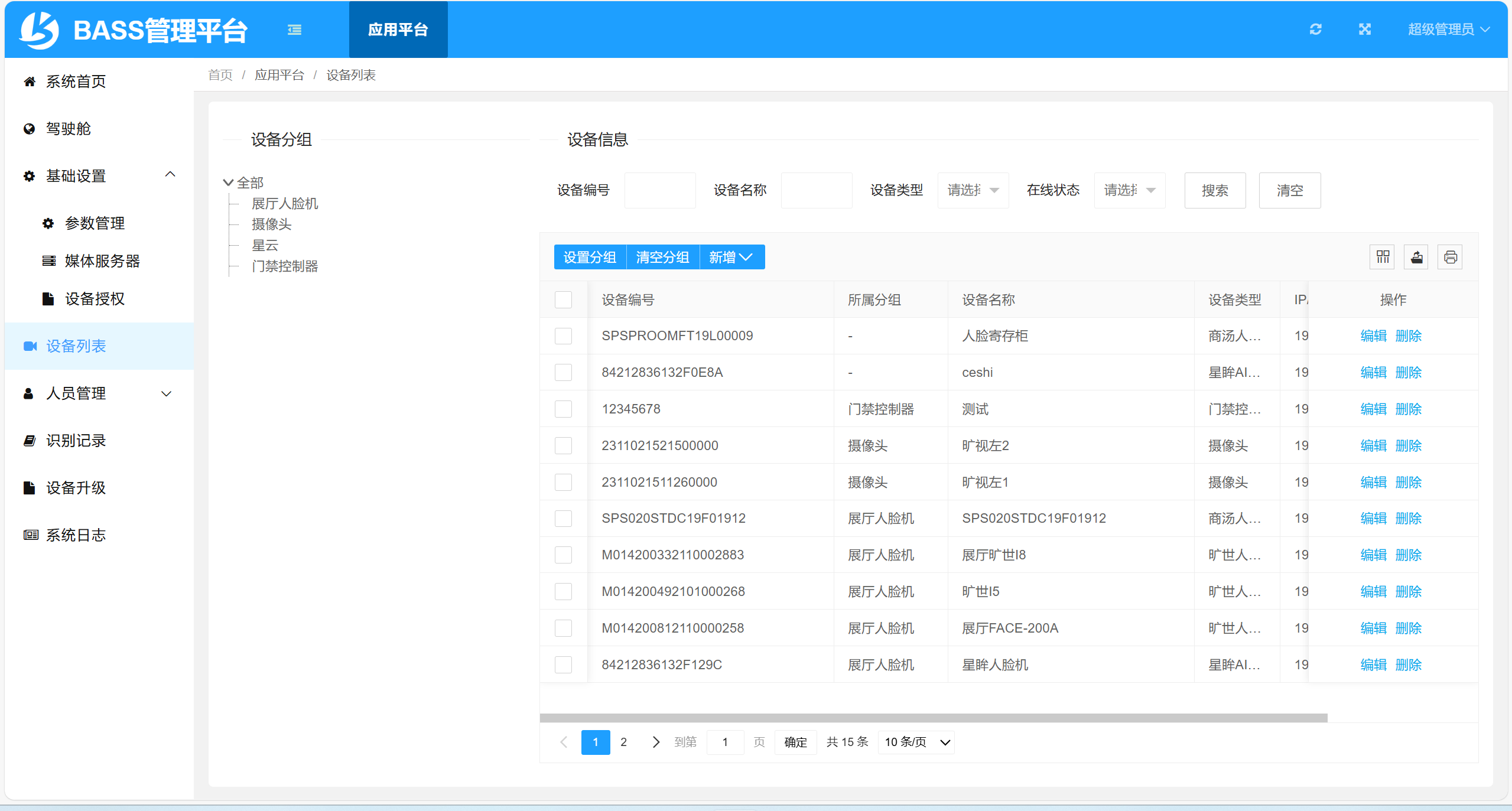The image size is (1512, 811).
Task: Toggle fullscreen via the expand icon
Action: pos(1365,29)
